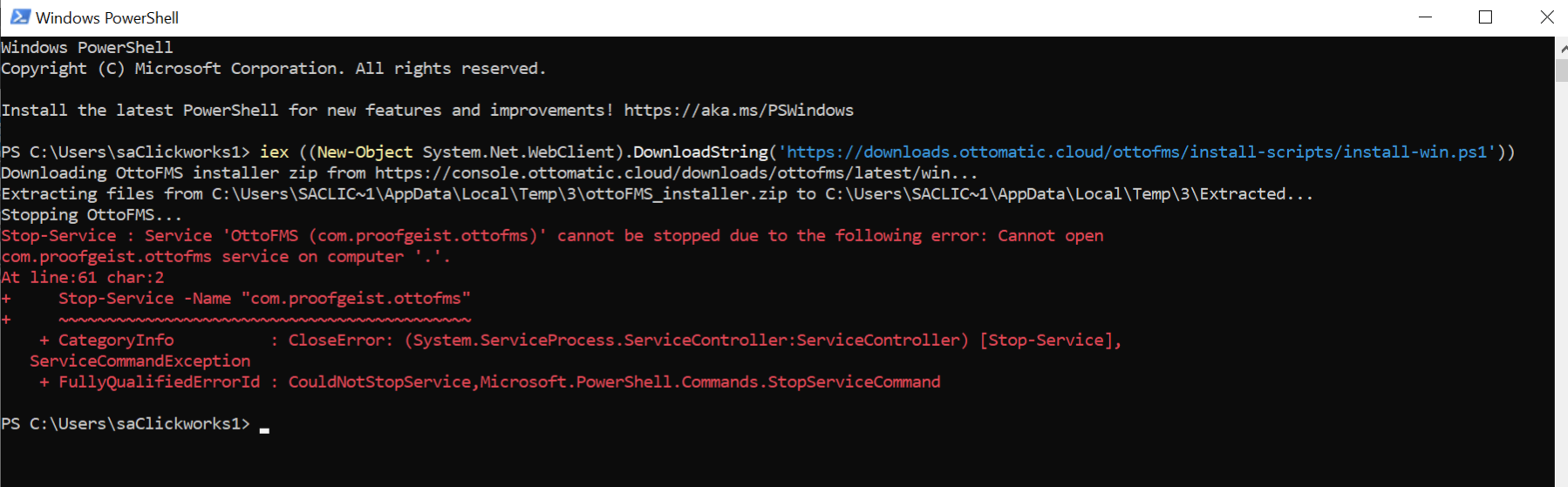Click the PowerShell icon in the title bar
The image size is (1568, 487).
[x=20, y=17]
